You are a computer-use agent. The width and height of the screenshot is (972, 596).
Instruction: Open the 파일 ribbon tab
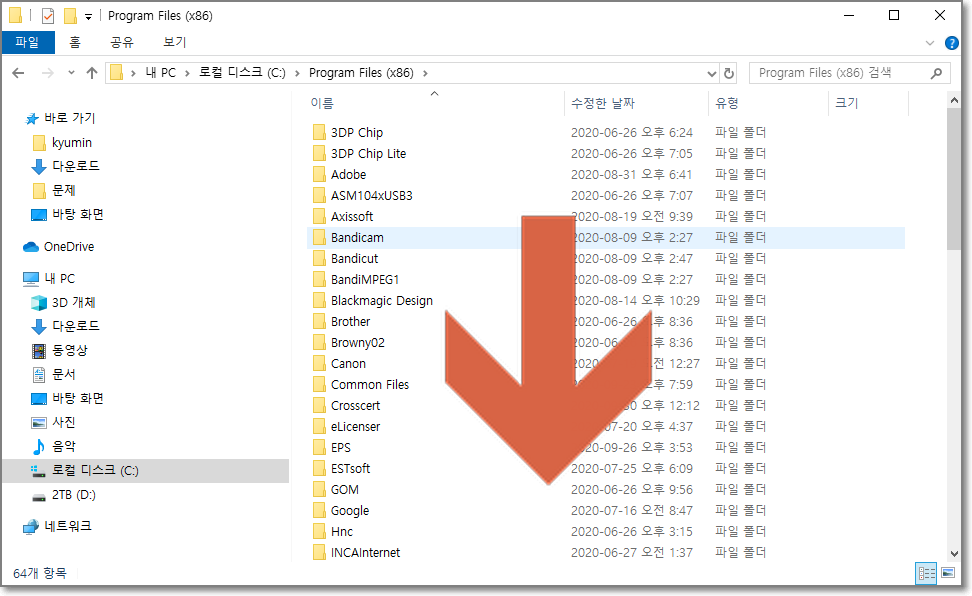point(28,42)
